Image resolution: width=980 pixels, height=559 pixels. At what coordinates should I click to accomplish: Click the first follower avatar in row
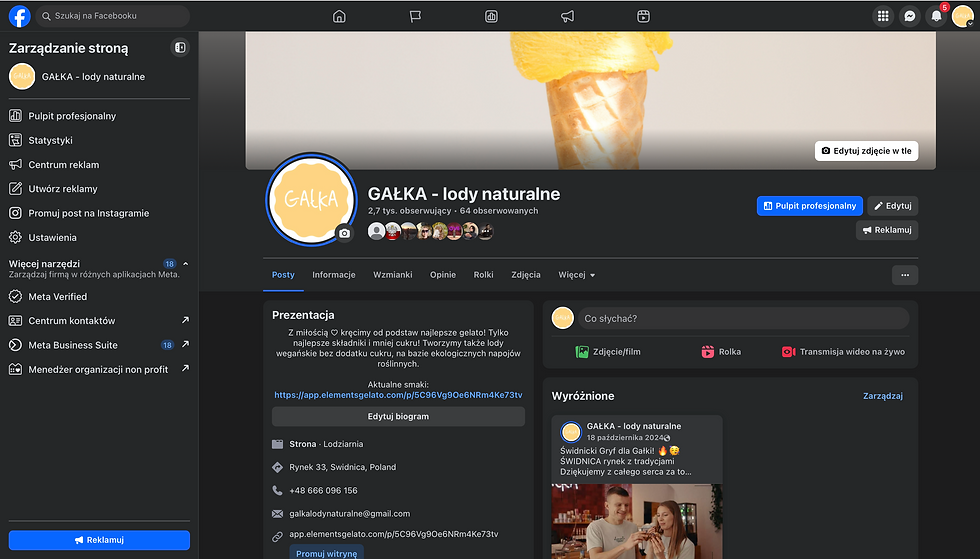[376, 231]
